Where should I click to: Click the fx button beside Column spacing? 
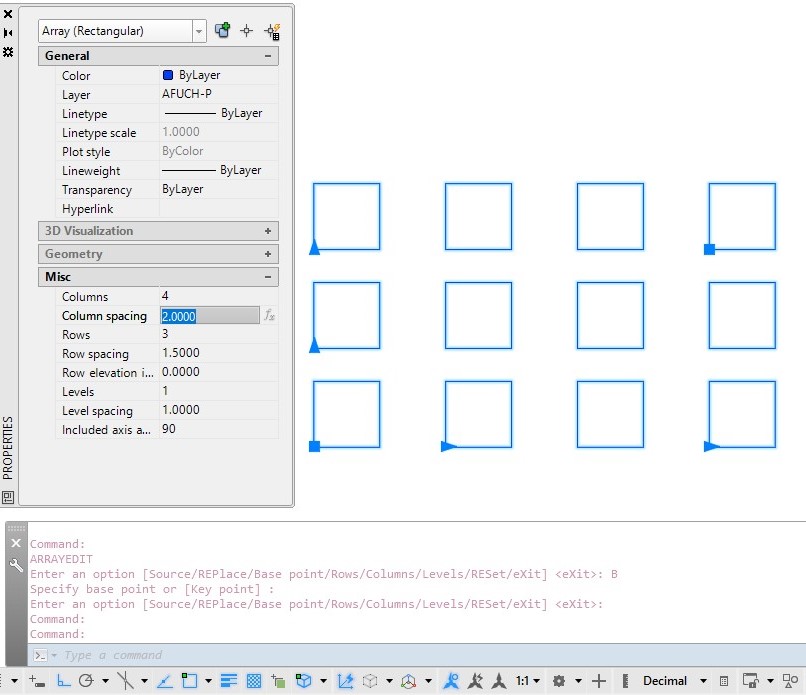(x=268, y=315)
